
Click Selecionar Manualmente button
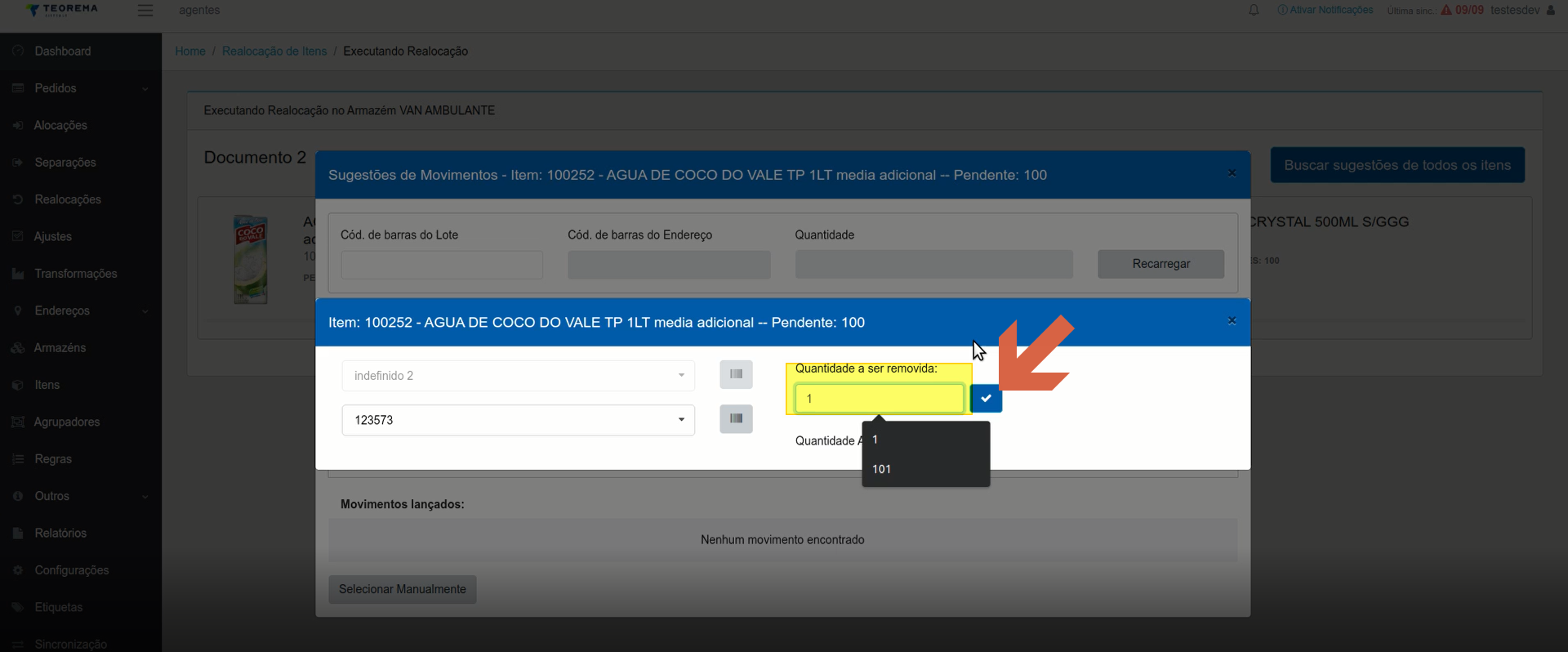point(403,589)
